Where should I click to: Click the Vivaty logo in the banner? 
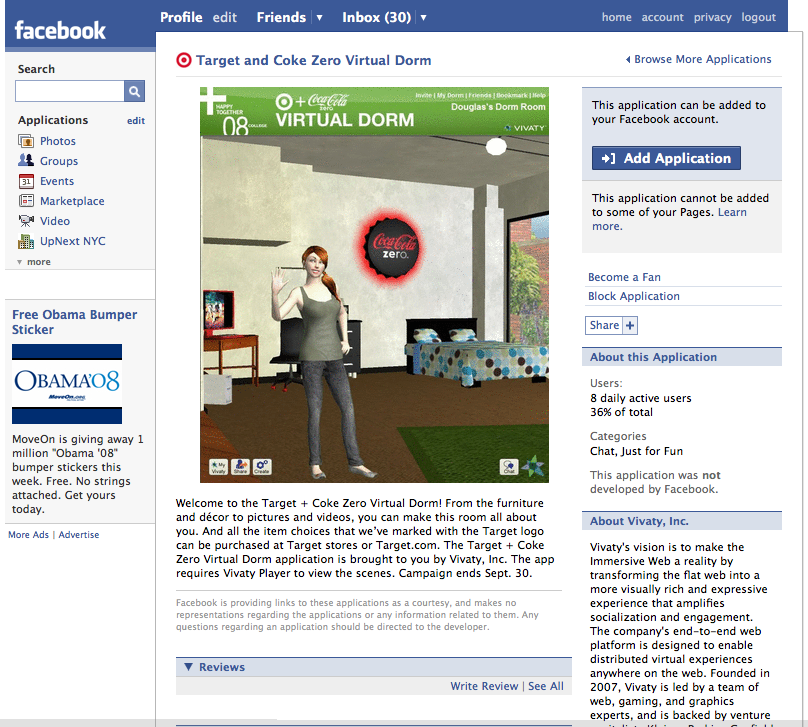[x=524, y=128]
